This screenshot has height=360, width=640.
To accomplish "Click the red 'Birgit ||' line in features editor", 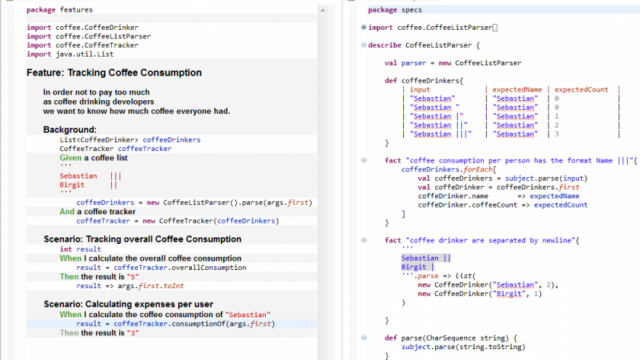I will pyautogui.click(x=88, y=185).
